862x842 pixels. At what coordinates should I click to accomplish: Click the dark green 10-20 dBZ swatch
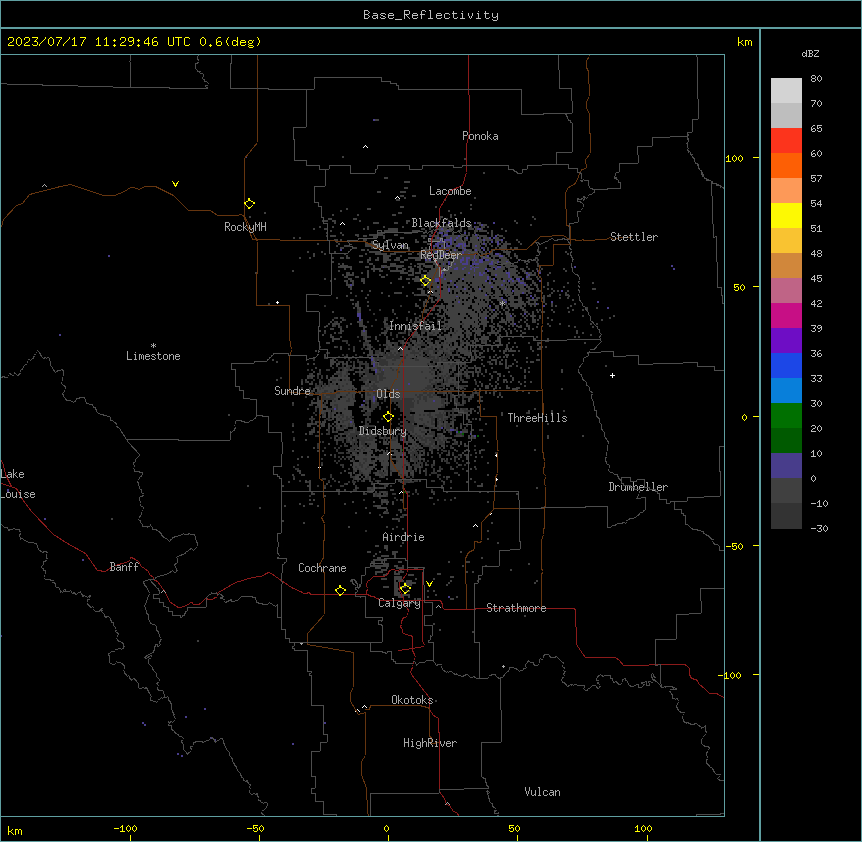pos(786,440)
